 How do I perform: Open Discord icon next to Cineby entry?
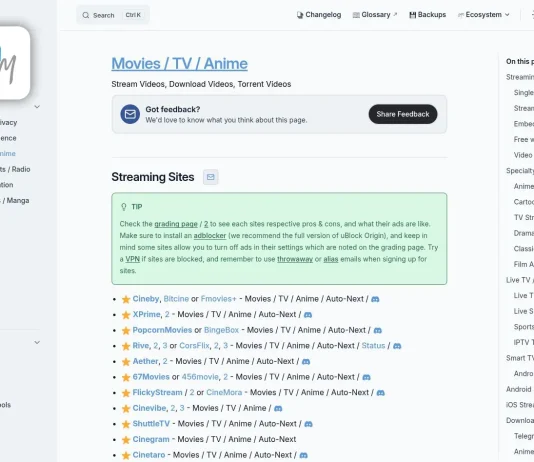pyautogui.click(x=375, y=299)
